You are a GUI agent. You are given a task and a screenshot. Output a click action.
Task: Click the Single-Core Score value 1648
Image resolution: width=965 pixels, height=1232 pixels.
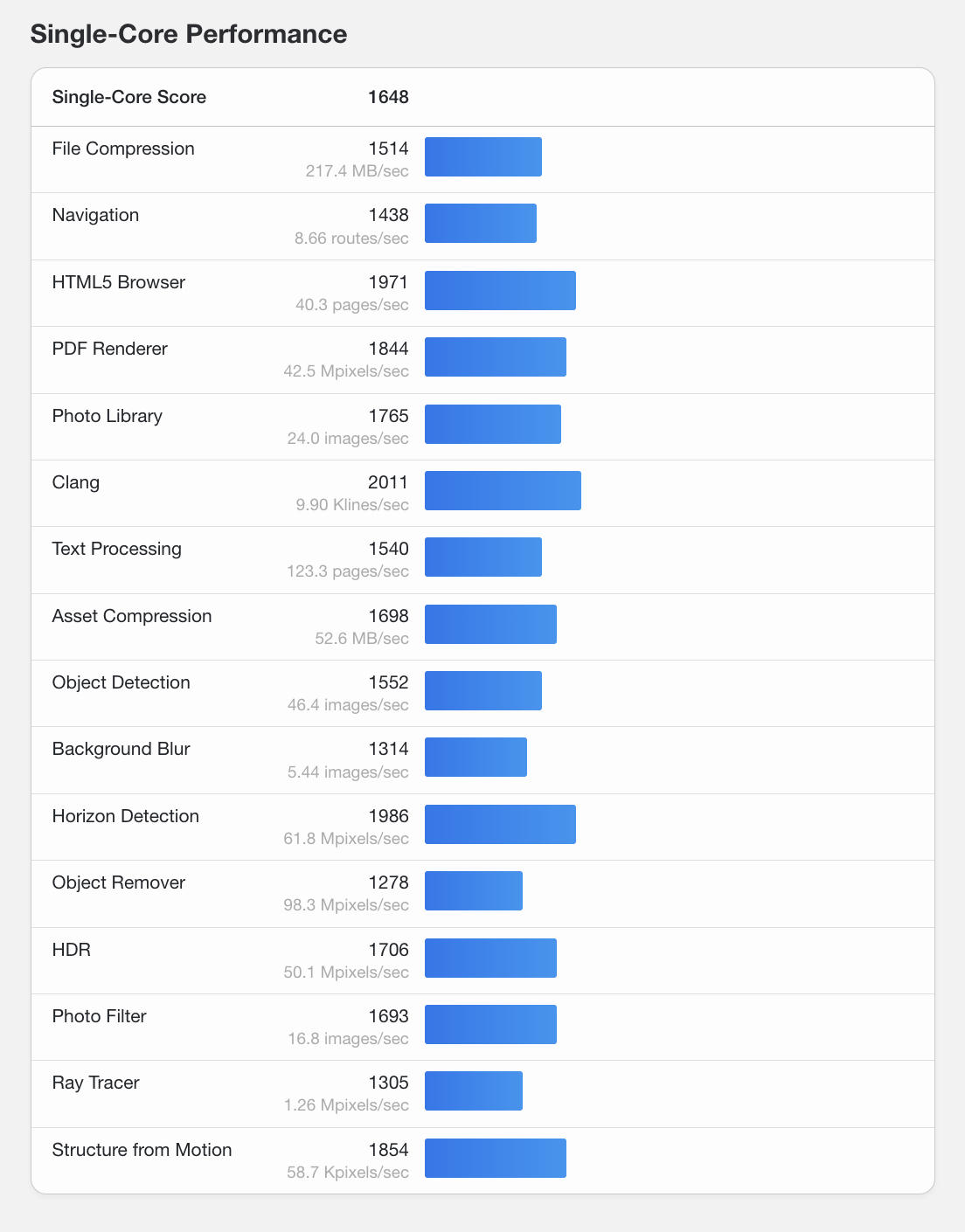pyautogui.click(x=388, y=97)
